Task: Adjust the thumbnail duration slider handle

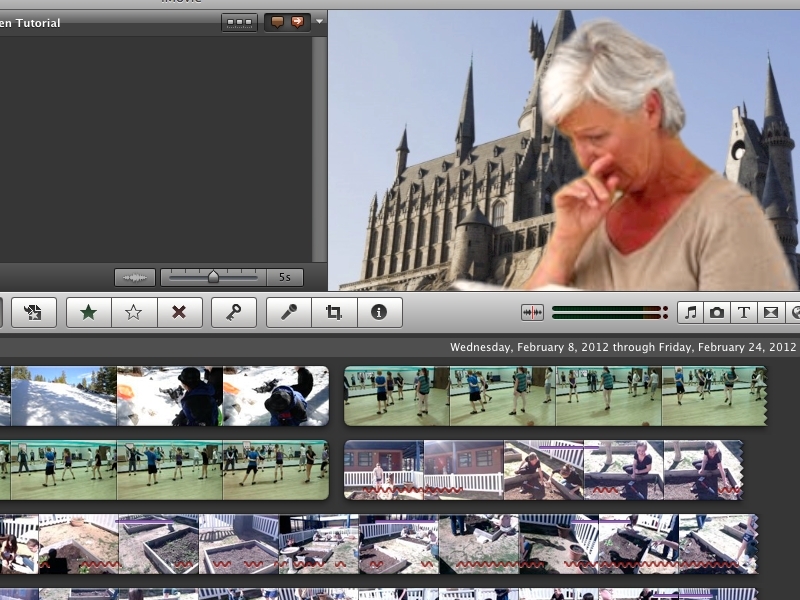Action: point(213,277)
